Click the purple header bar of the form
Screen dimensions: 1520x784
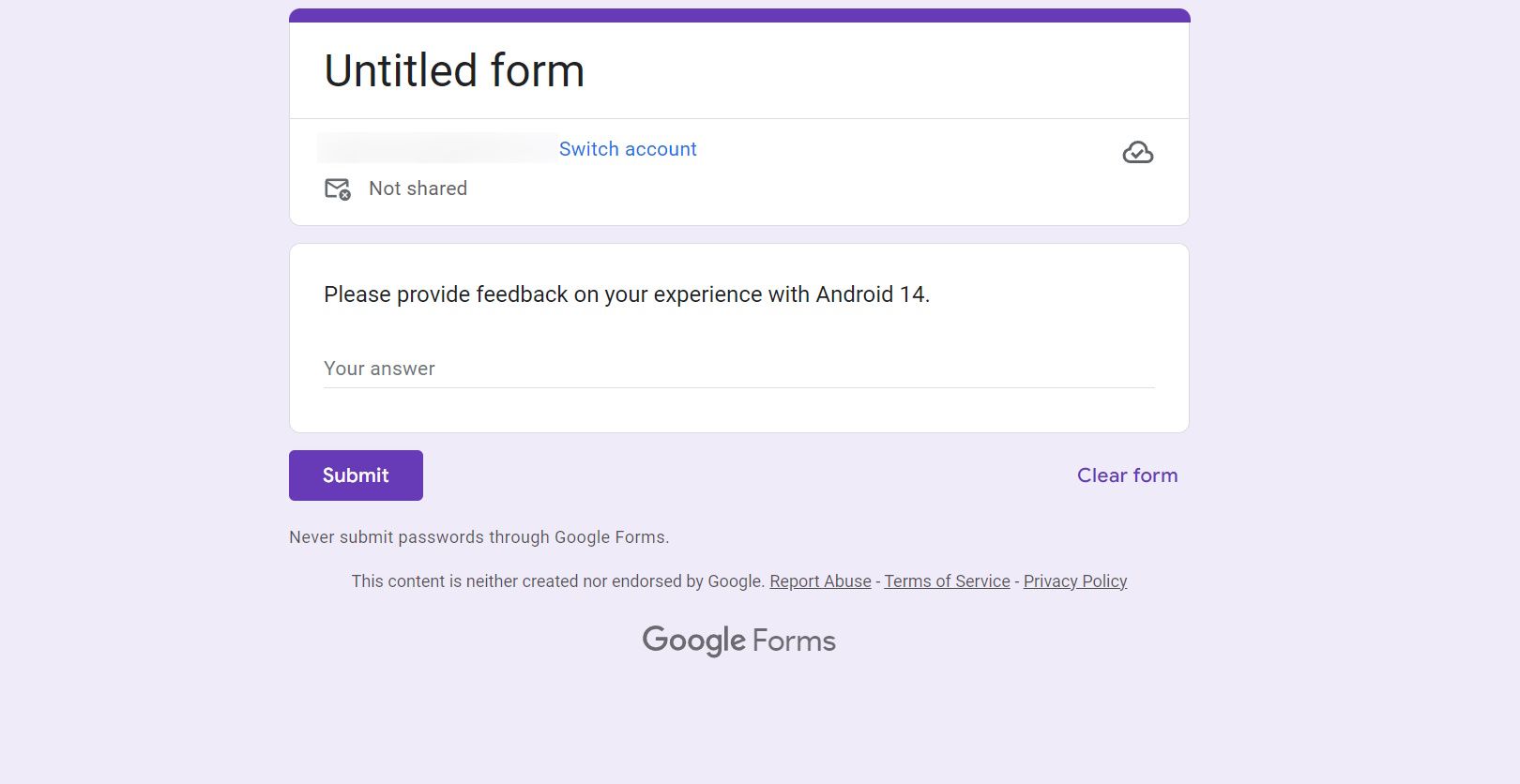click(738, 14)
